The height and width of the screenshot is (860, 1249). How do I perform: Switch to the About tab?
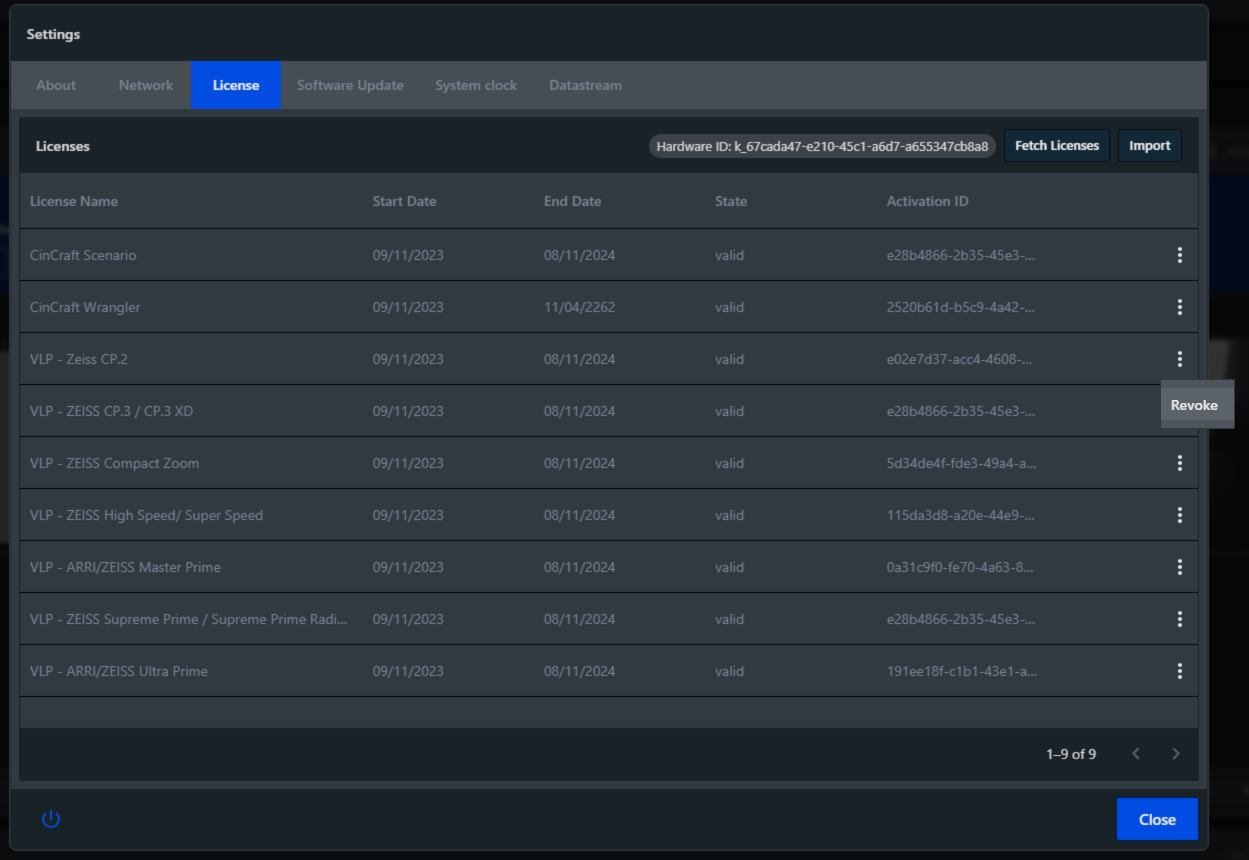56,85
